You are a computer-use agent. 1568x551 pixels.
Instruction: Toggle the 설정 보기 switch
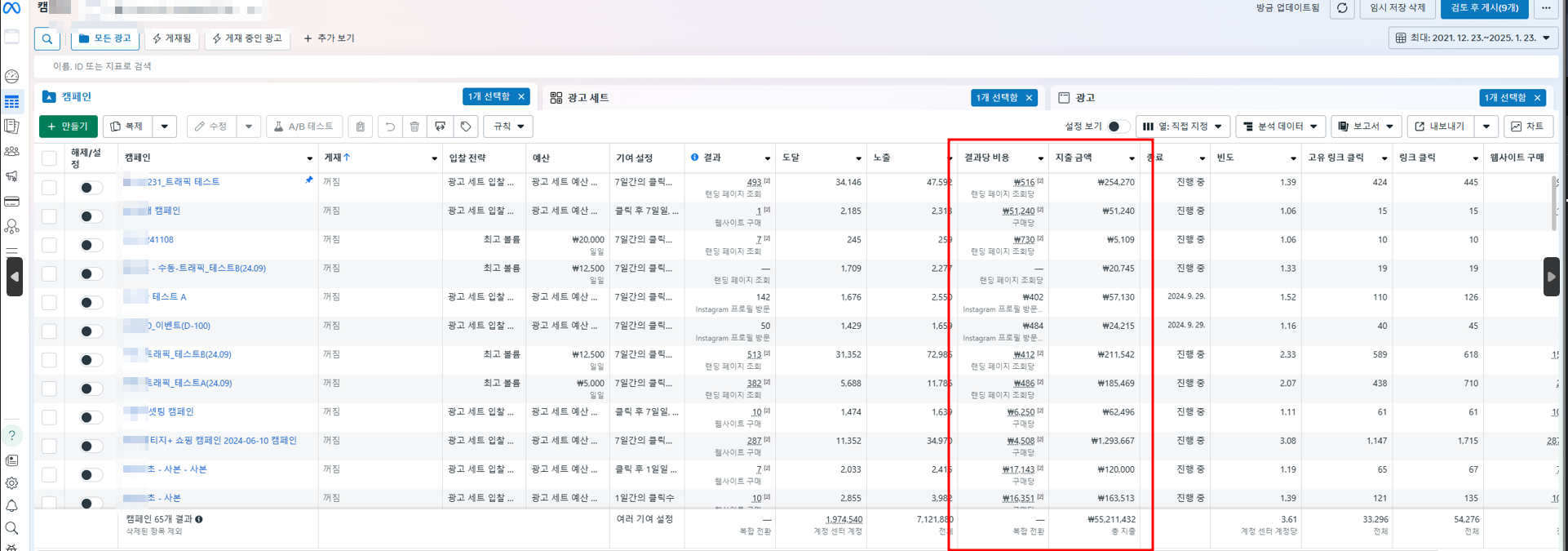pyautogui.click(x=1118, y=127)
